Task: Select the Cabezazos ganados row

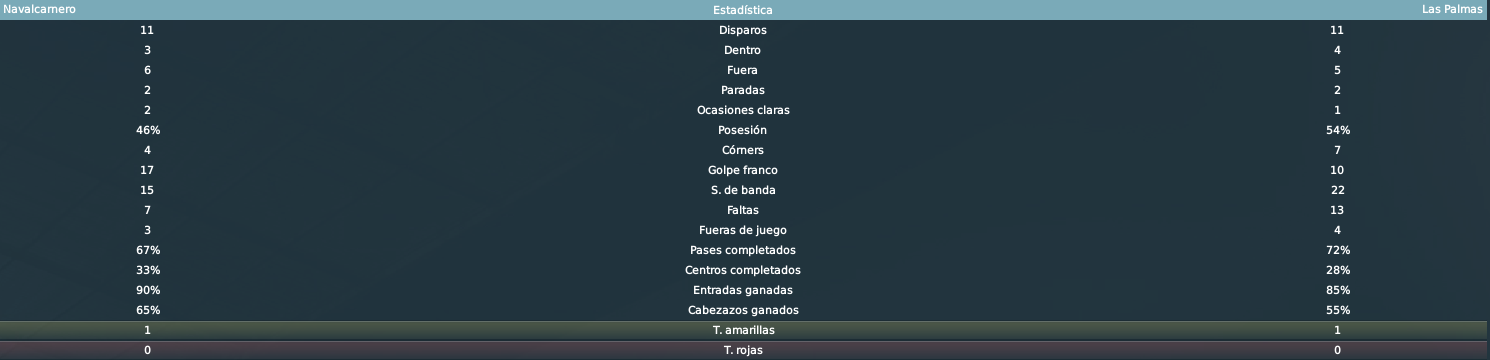Action: click(x=745, y=310)
